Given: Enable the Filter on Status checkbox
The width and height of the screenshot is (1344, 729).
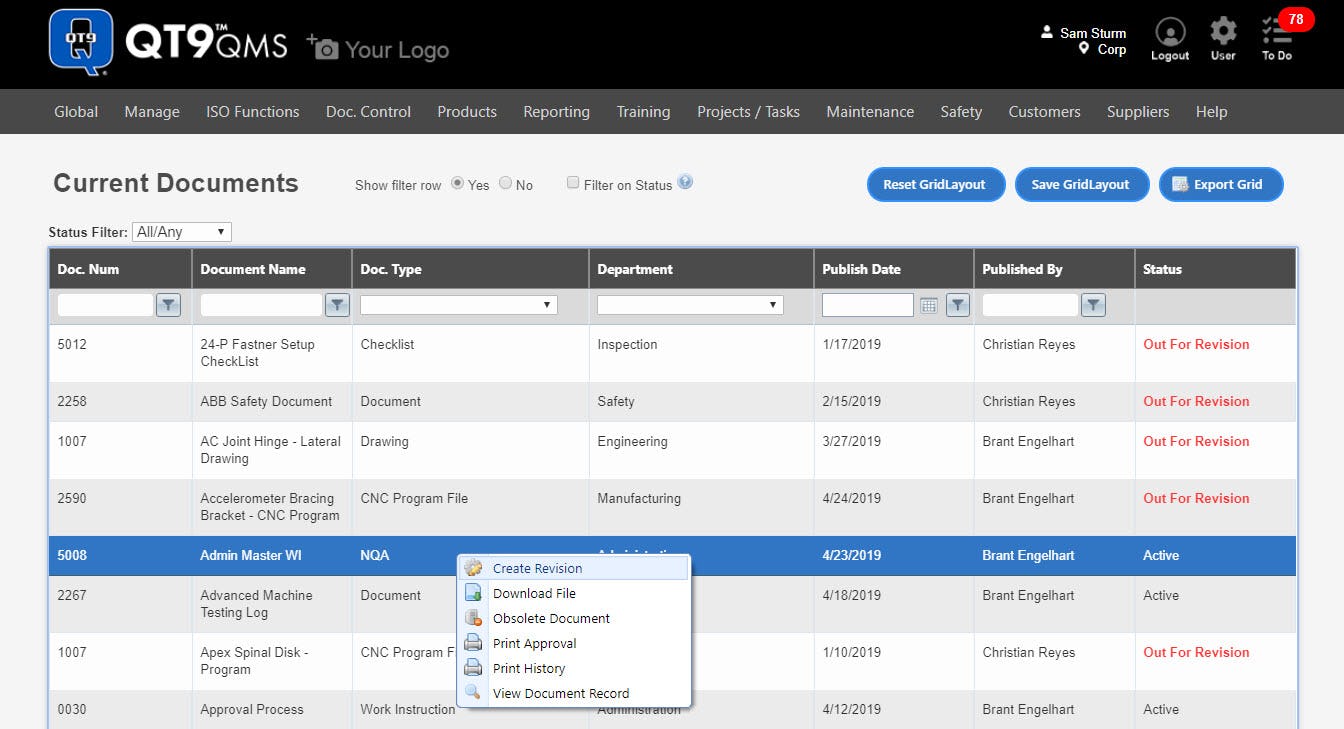Looking at the screenshot, I should pyautogui.click(x=573, y=183).
